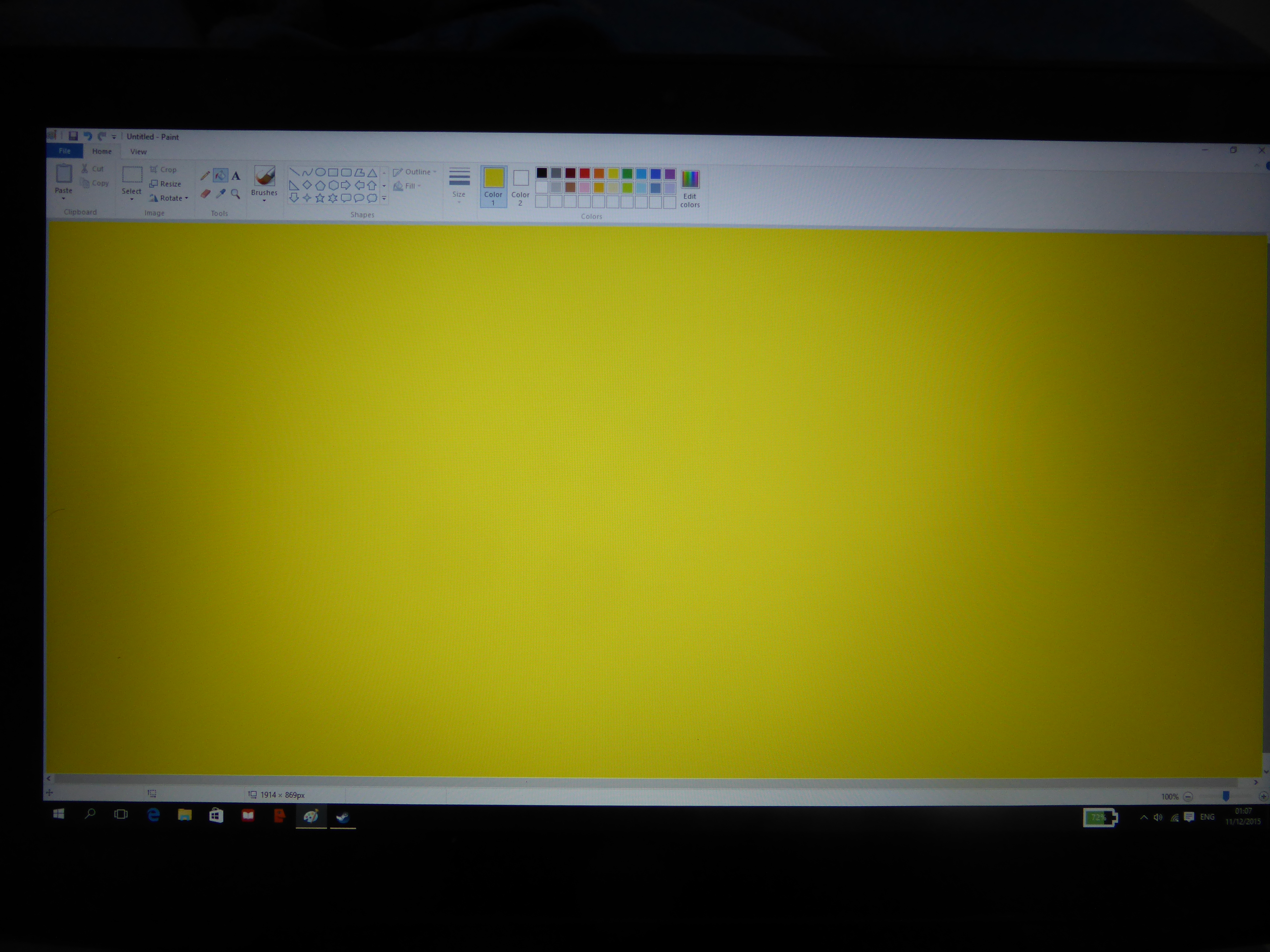Screen dimensions: 1270x952
Task: Choose the Right triangle shape
Action: click(x=294, y=185)
